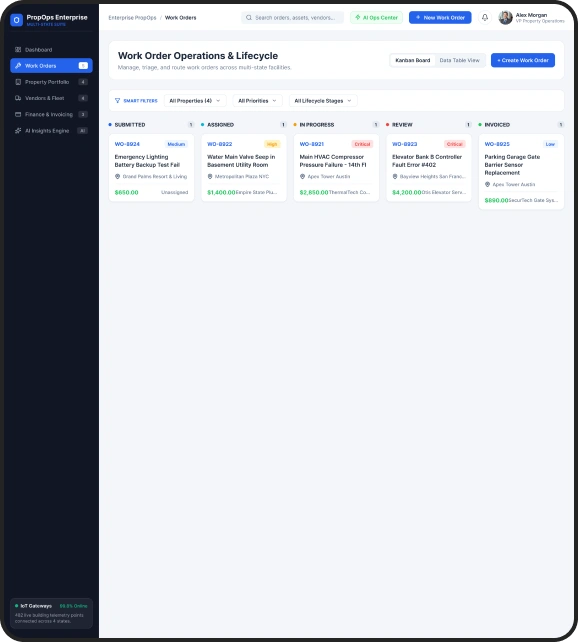This screenshot has width=578, height=642.
Task: Click the Critical badge on WO-8923
Action: point(455,144)
